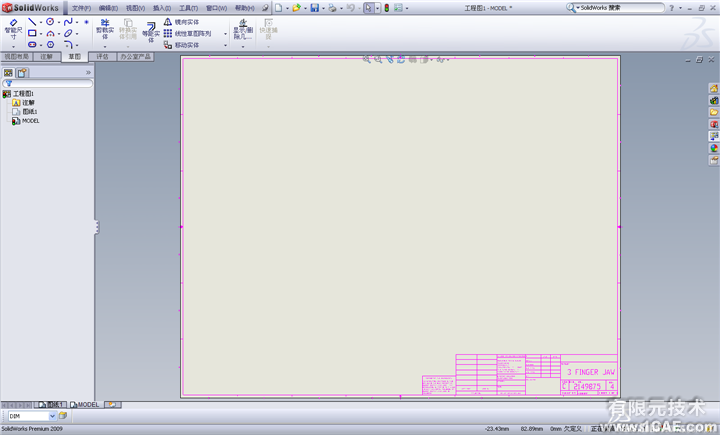Open the 窗口(W) Window menu

[216, 8]
